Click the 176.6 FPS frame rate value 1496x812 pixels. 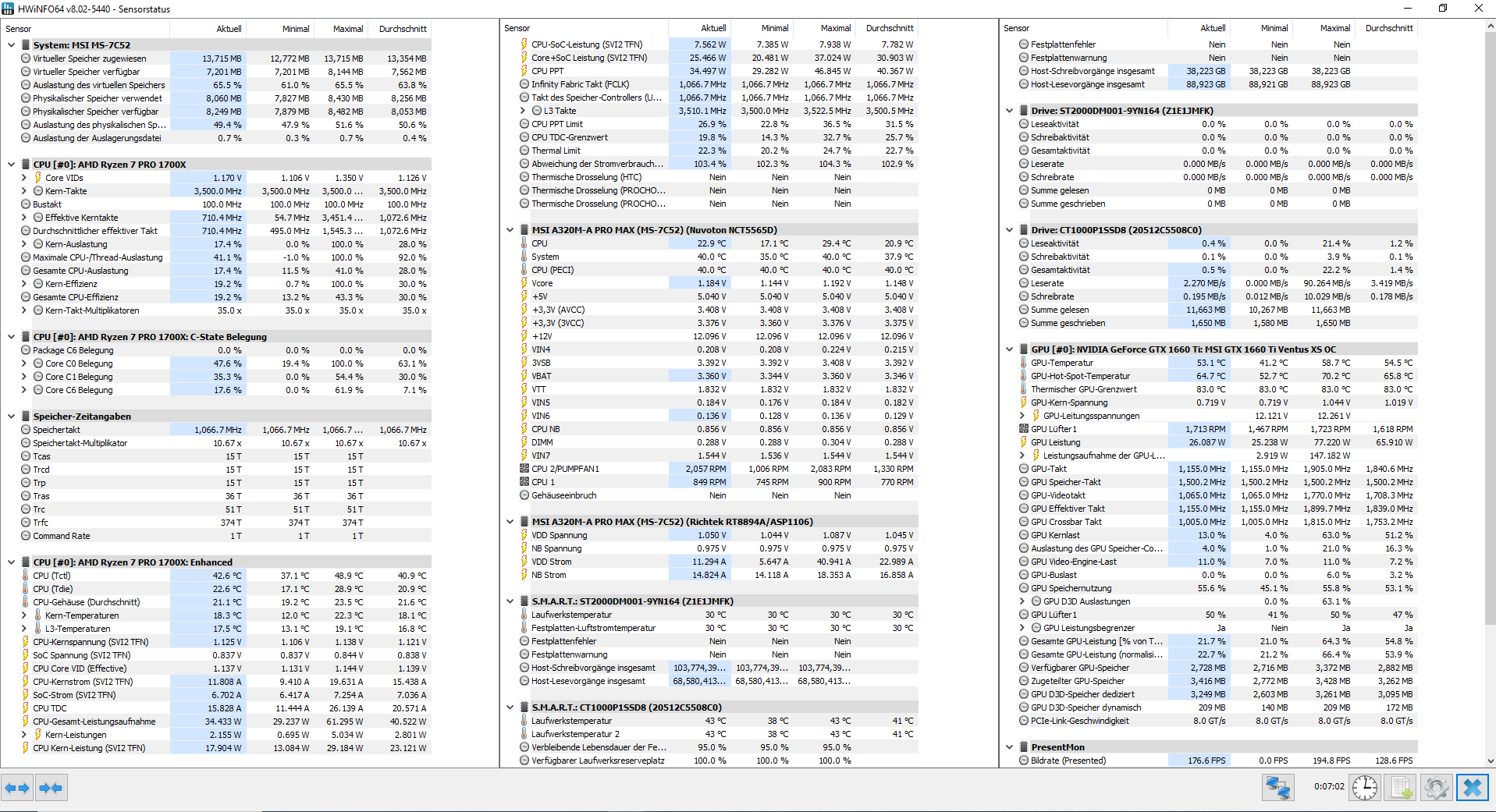[1206, 761]
